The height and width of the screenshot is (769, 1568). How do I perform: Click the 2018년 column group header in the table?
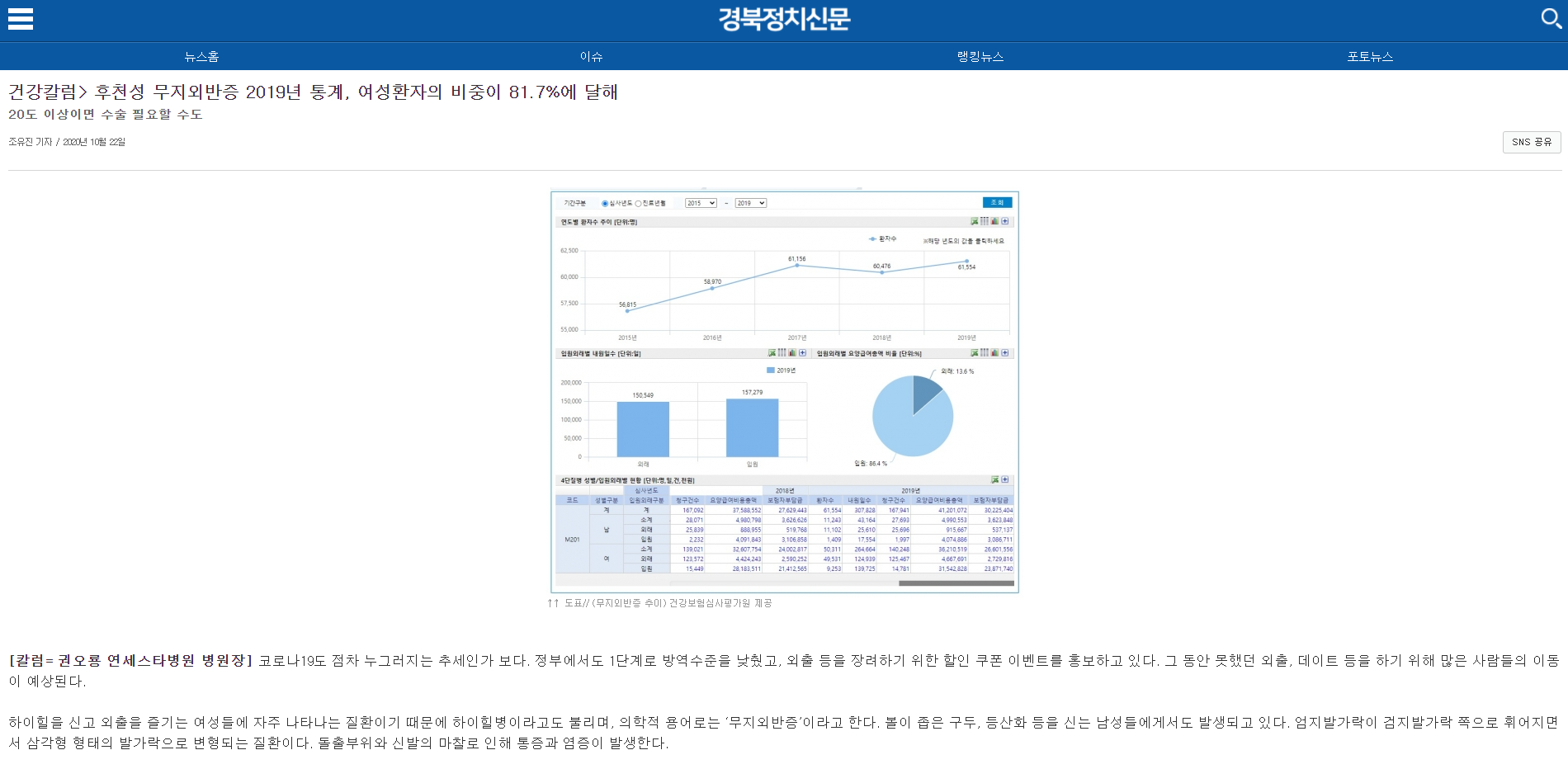[785, 491]
